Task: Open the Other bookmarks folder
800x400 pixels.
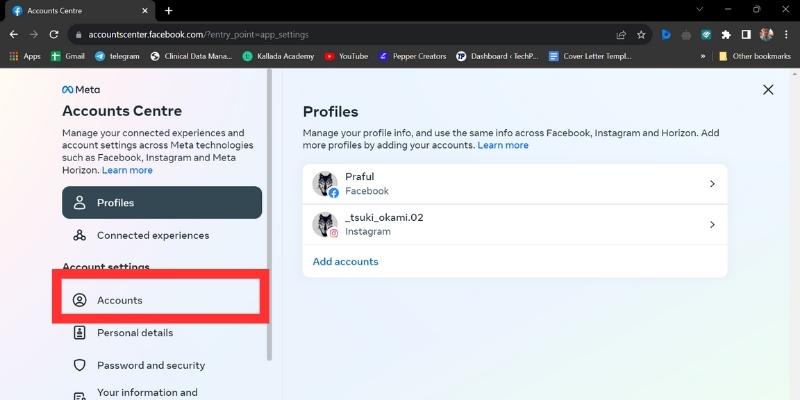Action: coord(755,56)
